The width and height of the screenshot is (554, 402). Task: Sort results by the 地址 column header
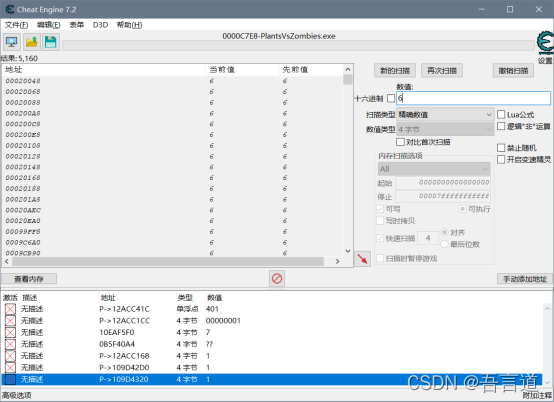pos(104,70)
